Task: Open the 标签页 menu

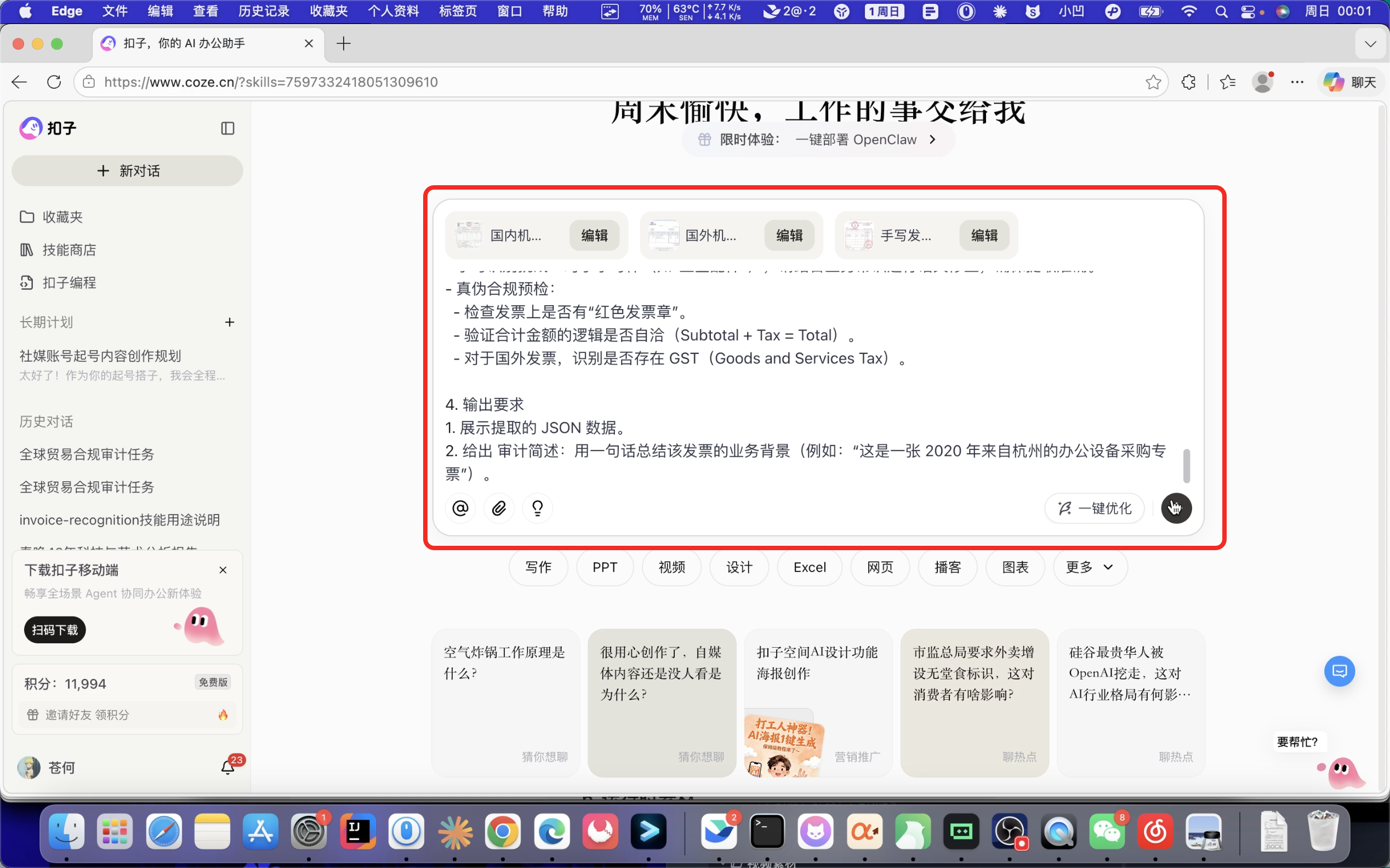Action: 458,11
